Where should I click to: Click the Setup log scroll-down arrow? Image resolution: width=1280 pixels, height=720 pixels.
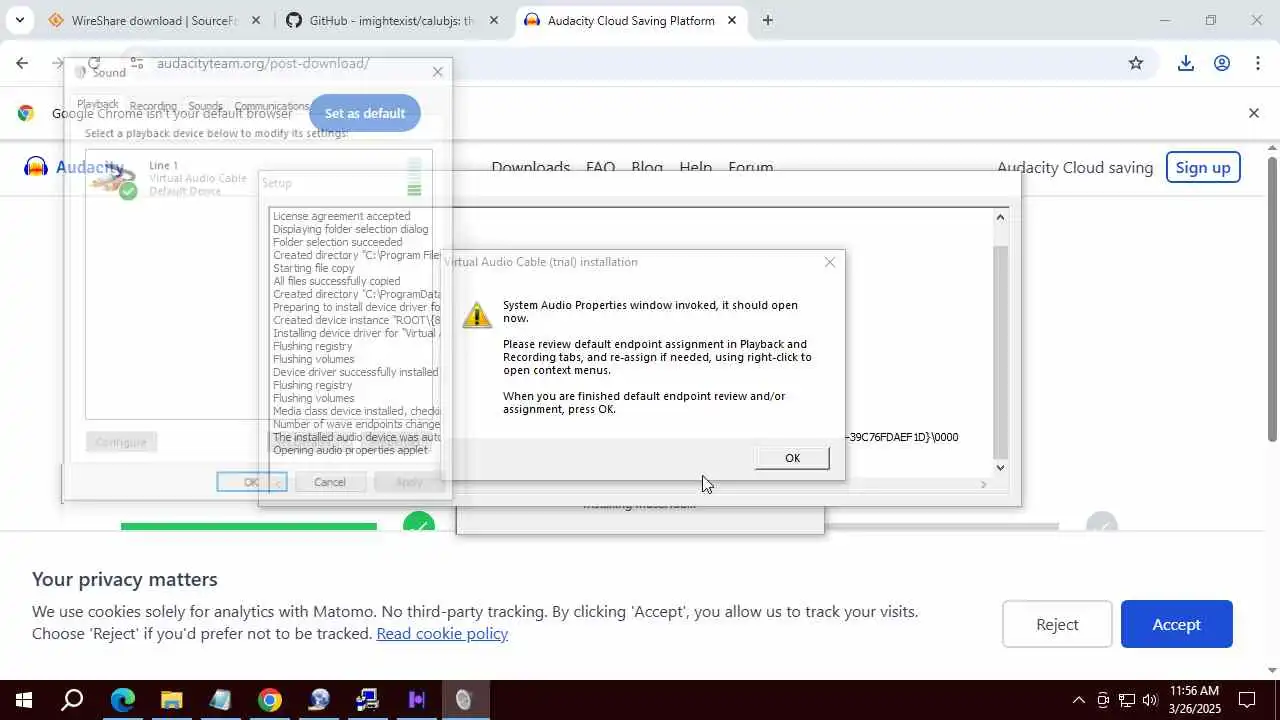click(1000, 467)
